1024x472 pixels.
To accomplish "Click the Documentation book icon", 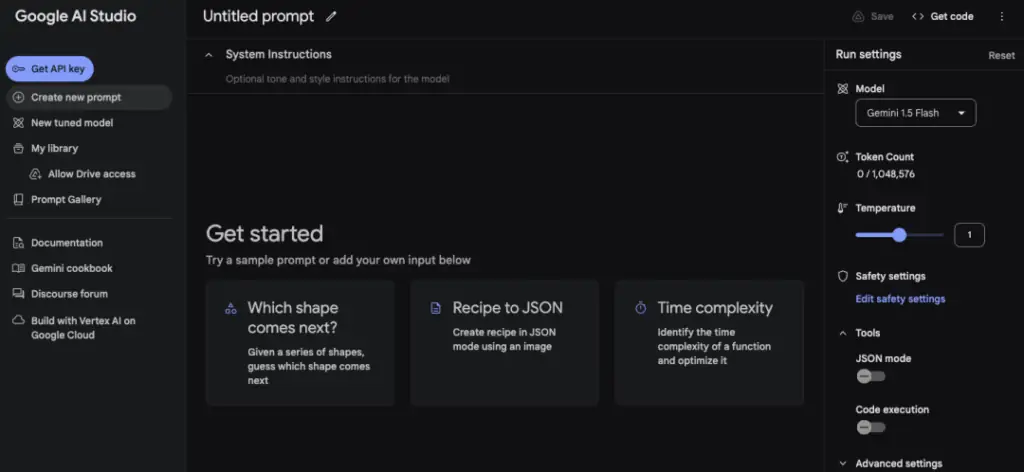I will click(19, 243).
